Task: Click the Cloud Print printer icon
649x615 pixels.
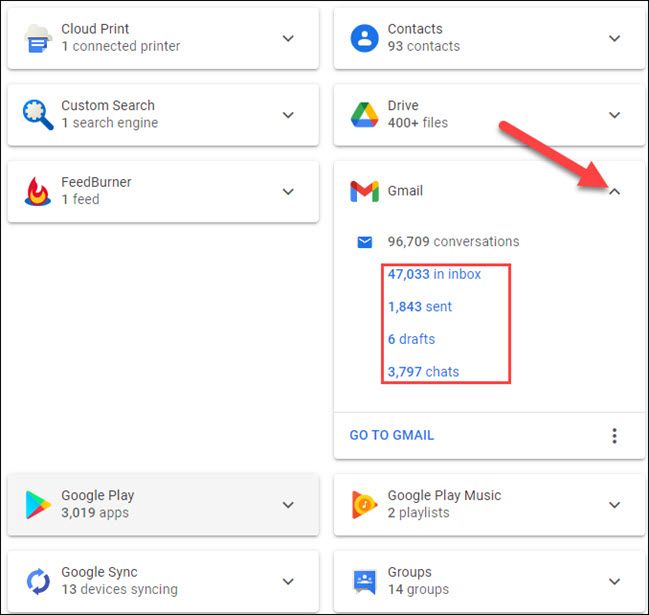Action: 38,38
